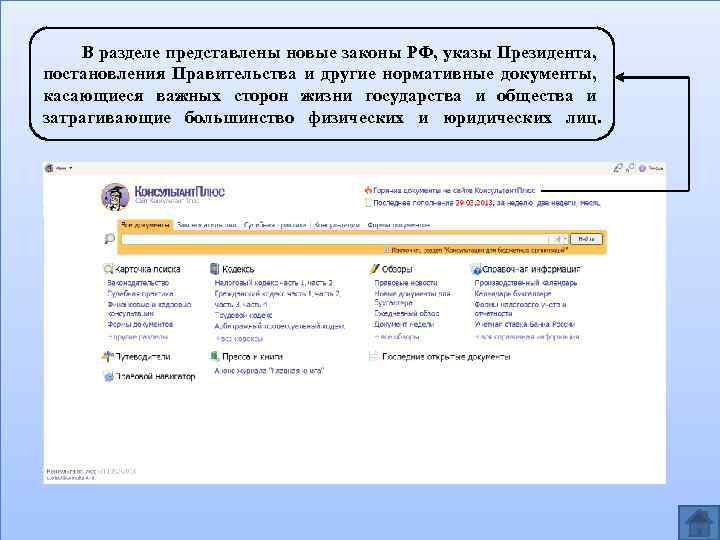This screenshot has height=540, width=720.
Task: Open Формы документов link under Карточка поиска
Action: (x=140, y=324)
